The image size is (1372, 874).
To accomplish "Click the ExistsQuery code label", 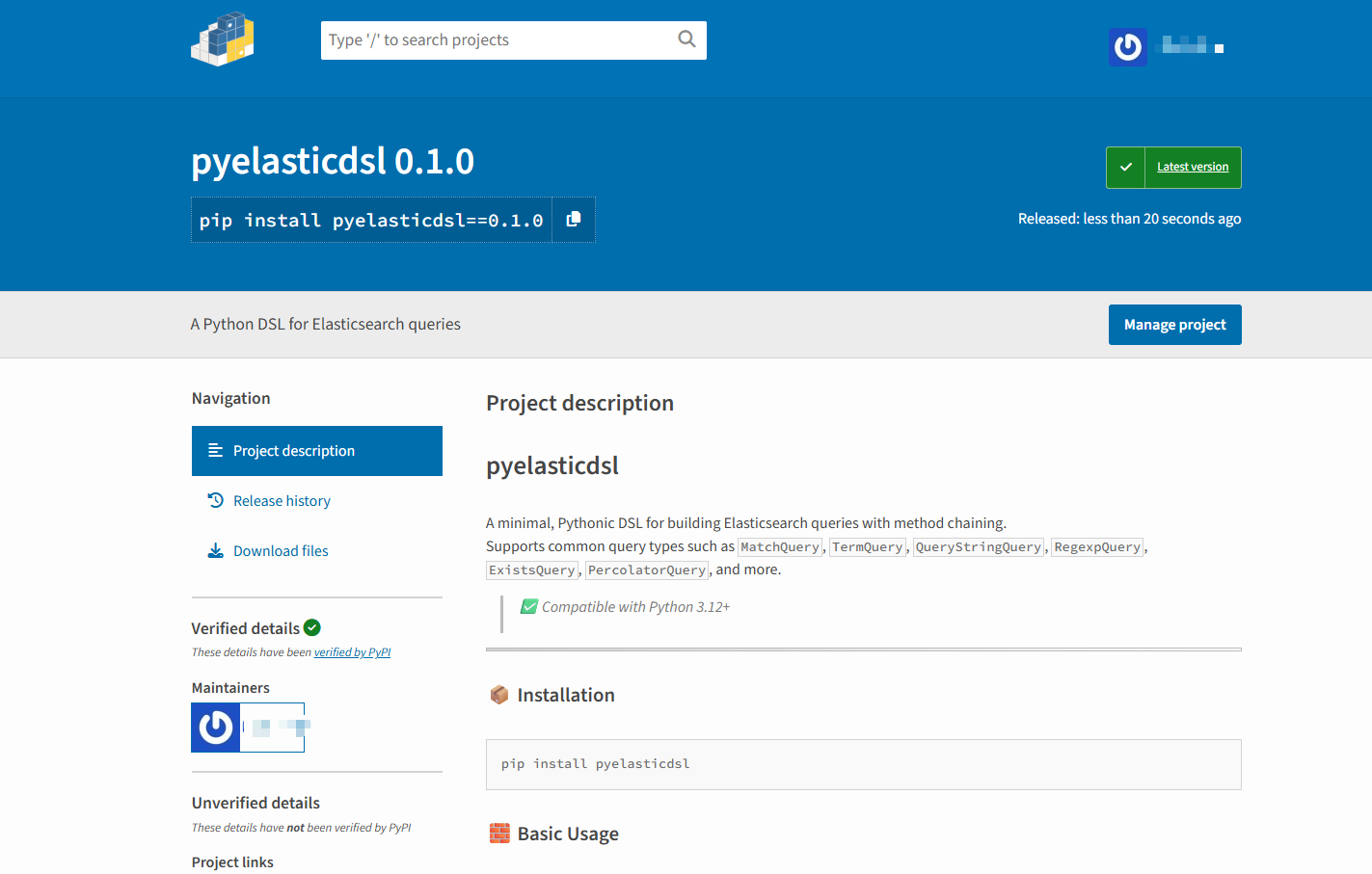I will pos(532,570).
